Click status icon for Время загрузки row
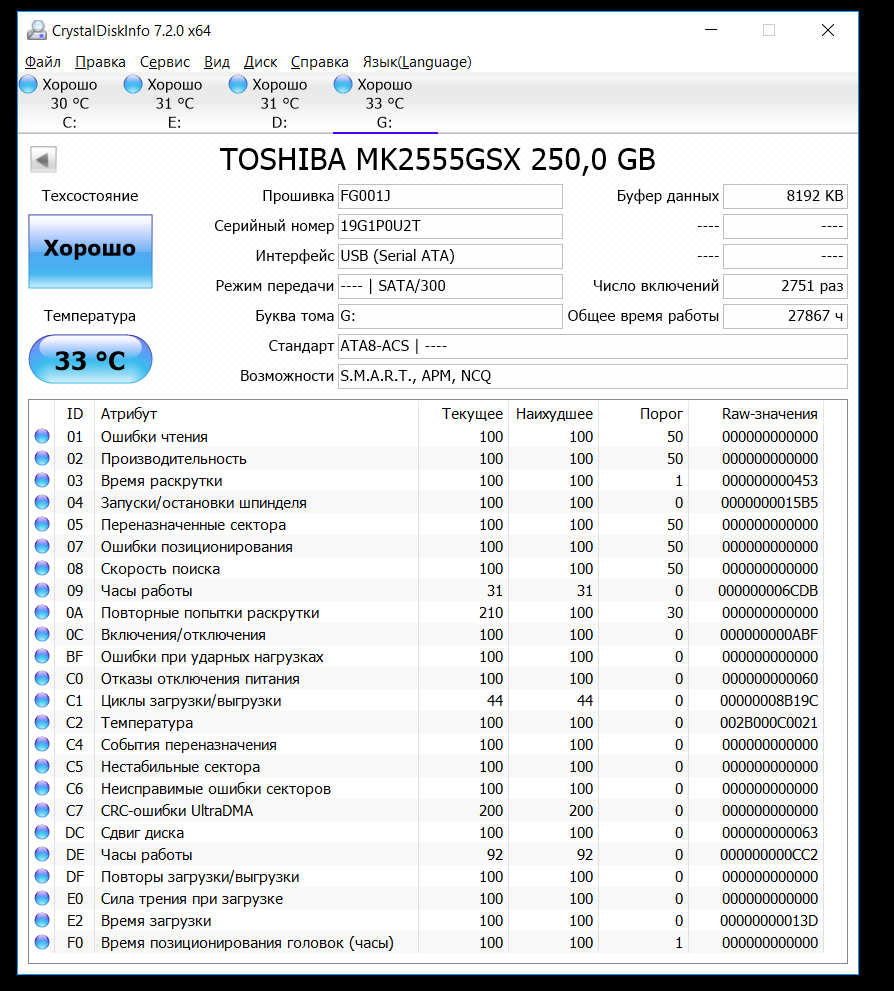 (x=42, y=920)
